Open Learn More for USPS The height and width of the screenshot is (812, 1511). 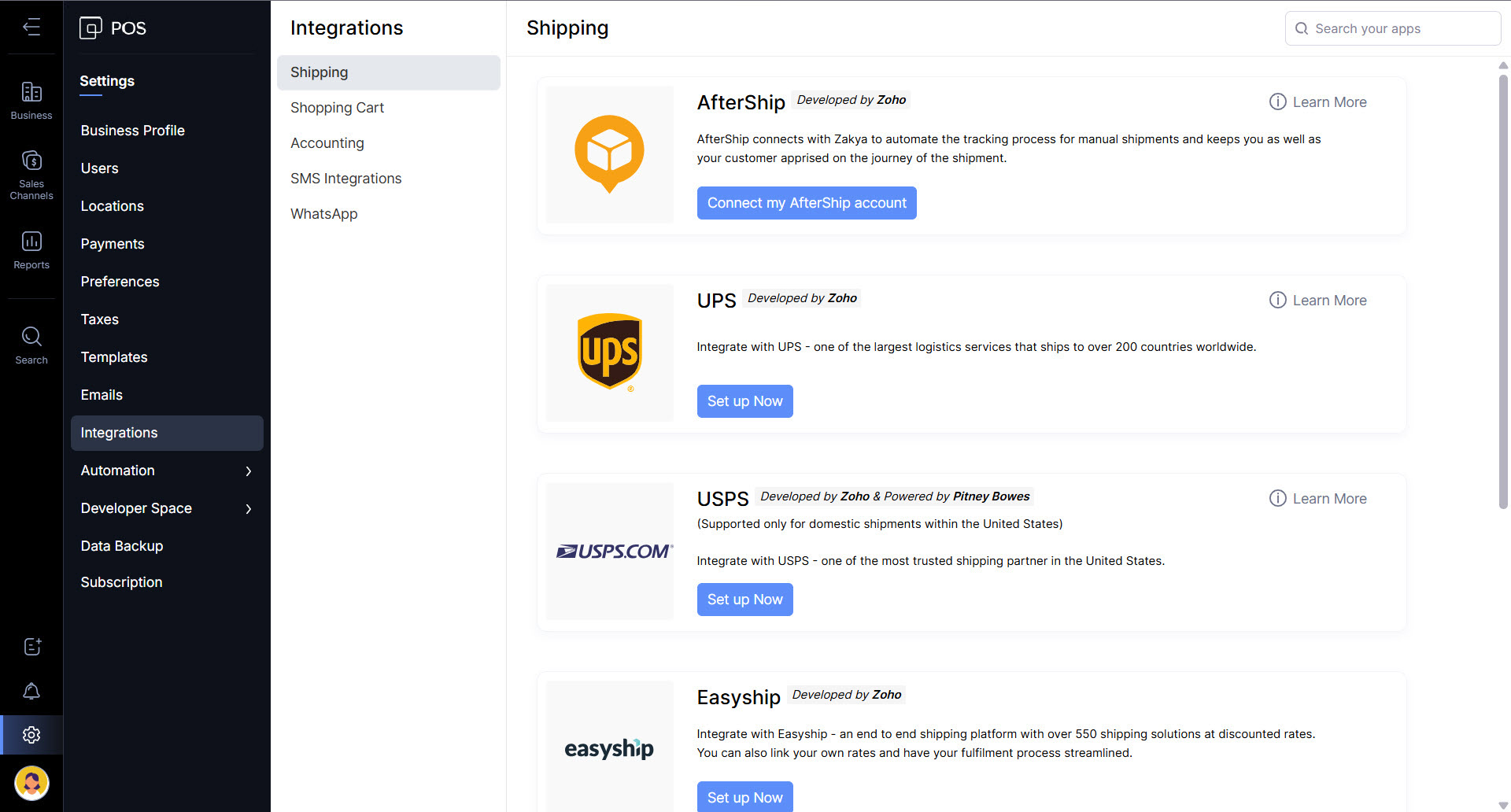[1318, 499]
